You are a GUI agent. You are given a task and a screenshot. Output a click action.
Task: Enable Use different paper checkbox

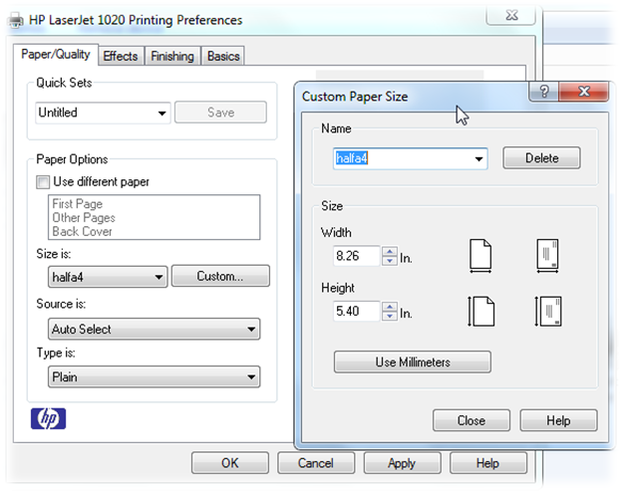pos(43,182)
